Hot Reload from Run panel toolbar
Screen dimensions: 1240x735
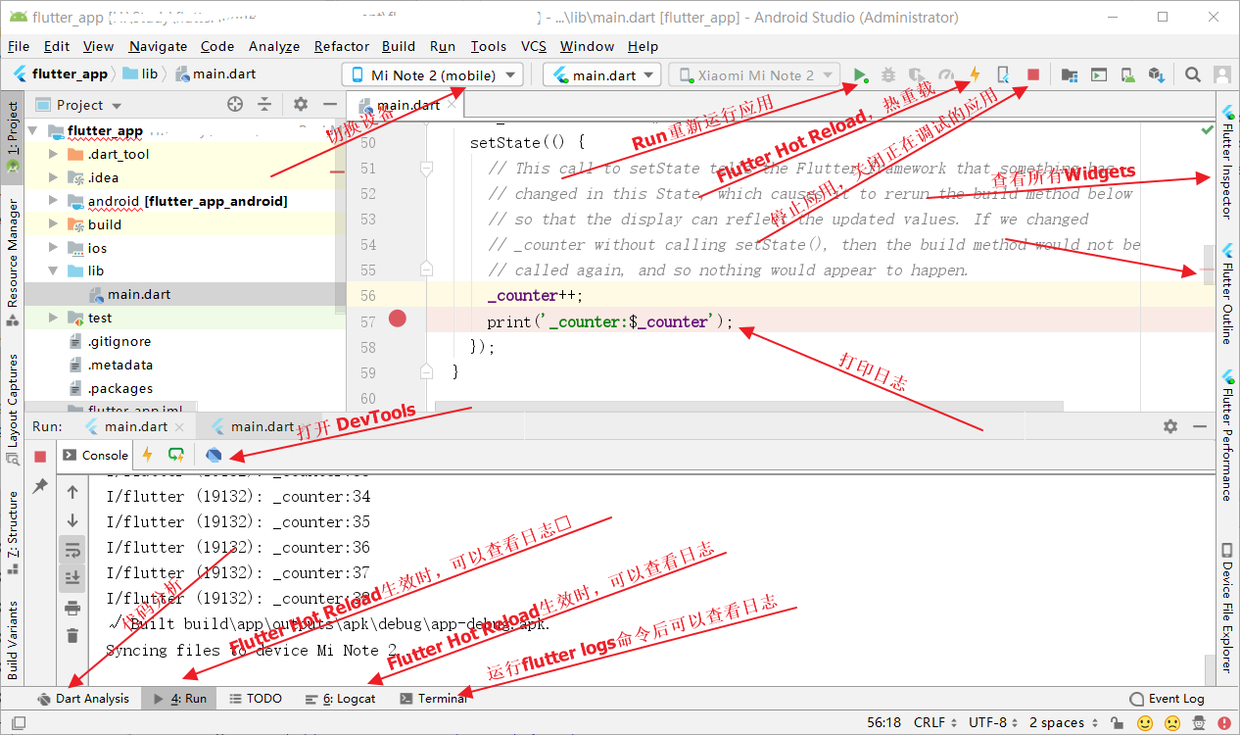[x=147, y=455]
